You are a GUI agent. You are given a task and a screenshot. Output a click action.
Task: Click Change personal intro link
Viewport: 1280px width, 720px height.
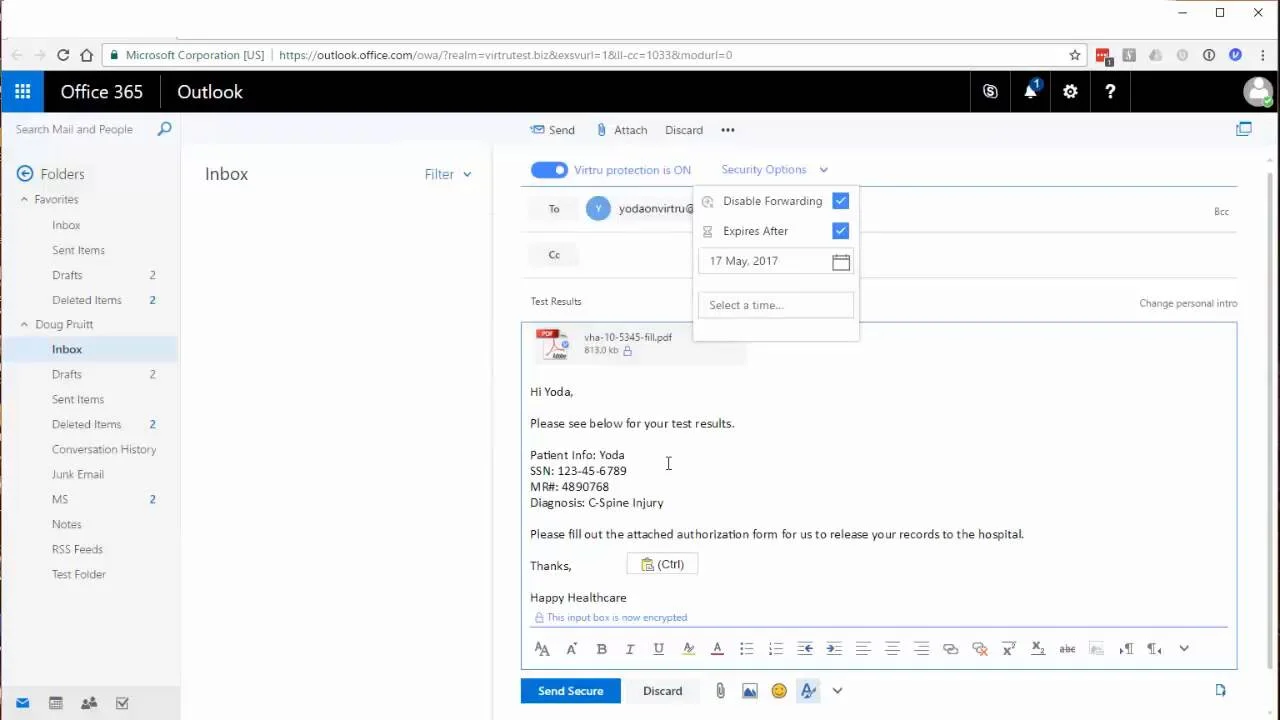[x=1188, y=303]
